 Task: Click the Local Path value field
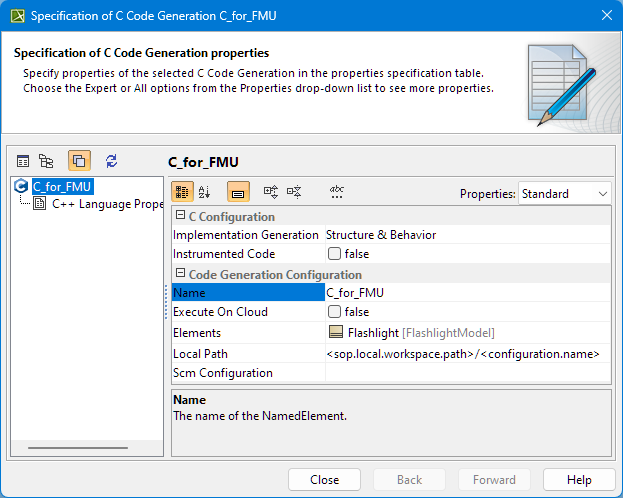(466, 353)
